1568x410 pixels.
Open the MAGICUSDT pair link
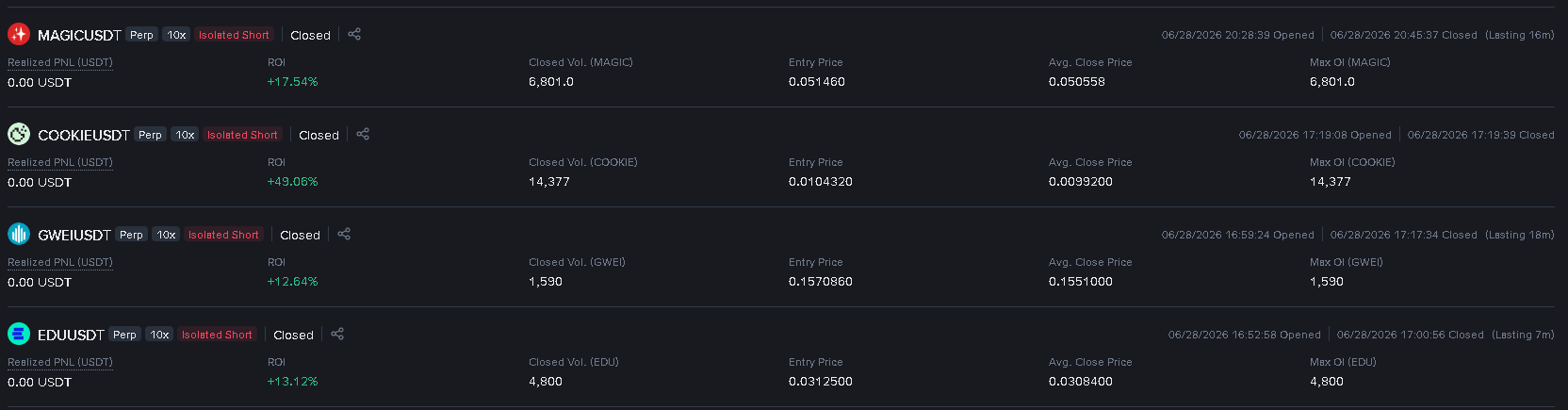(79, 35)
